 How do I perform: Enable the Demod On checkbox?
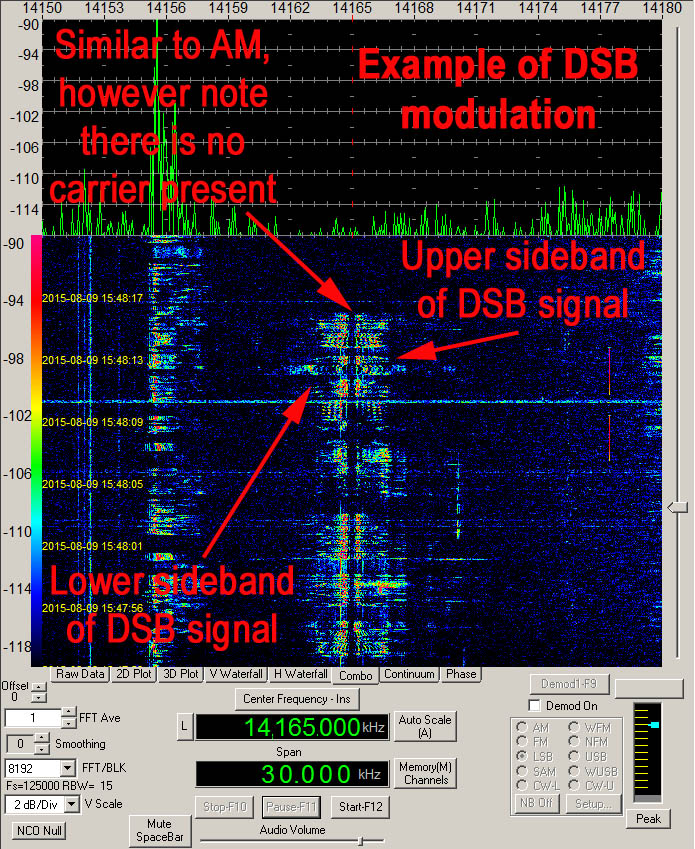click(x=535, y=706)
